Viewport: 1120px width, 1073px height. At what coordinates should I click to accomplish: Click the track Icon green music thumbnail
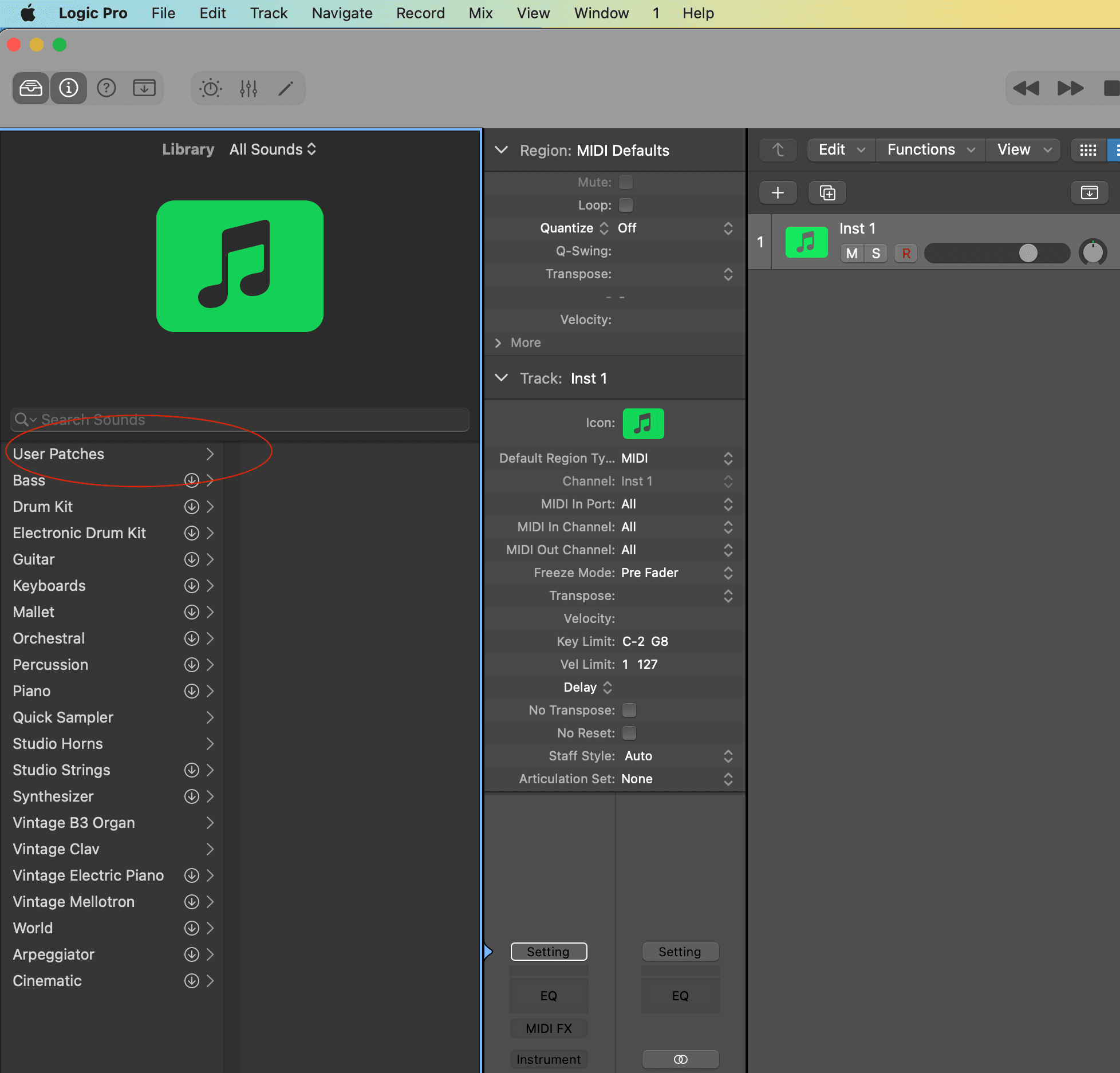[x=643, y=424]
